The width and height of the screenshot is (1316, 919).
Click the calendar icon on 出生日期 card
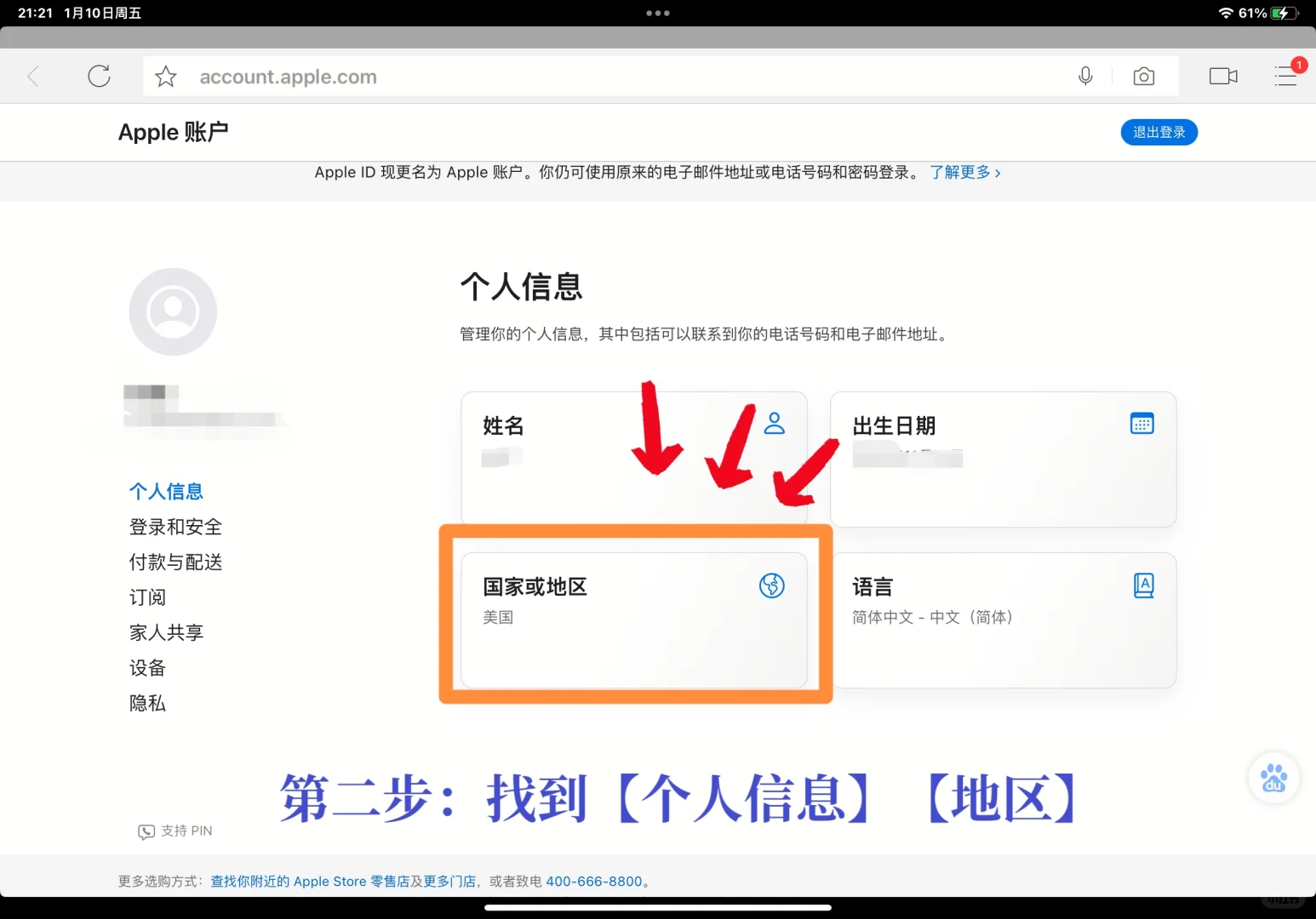coord(1142,423)
